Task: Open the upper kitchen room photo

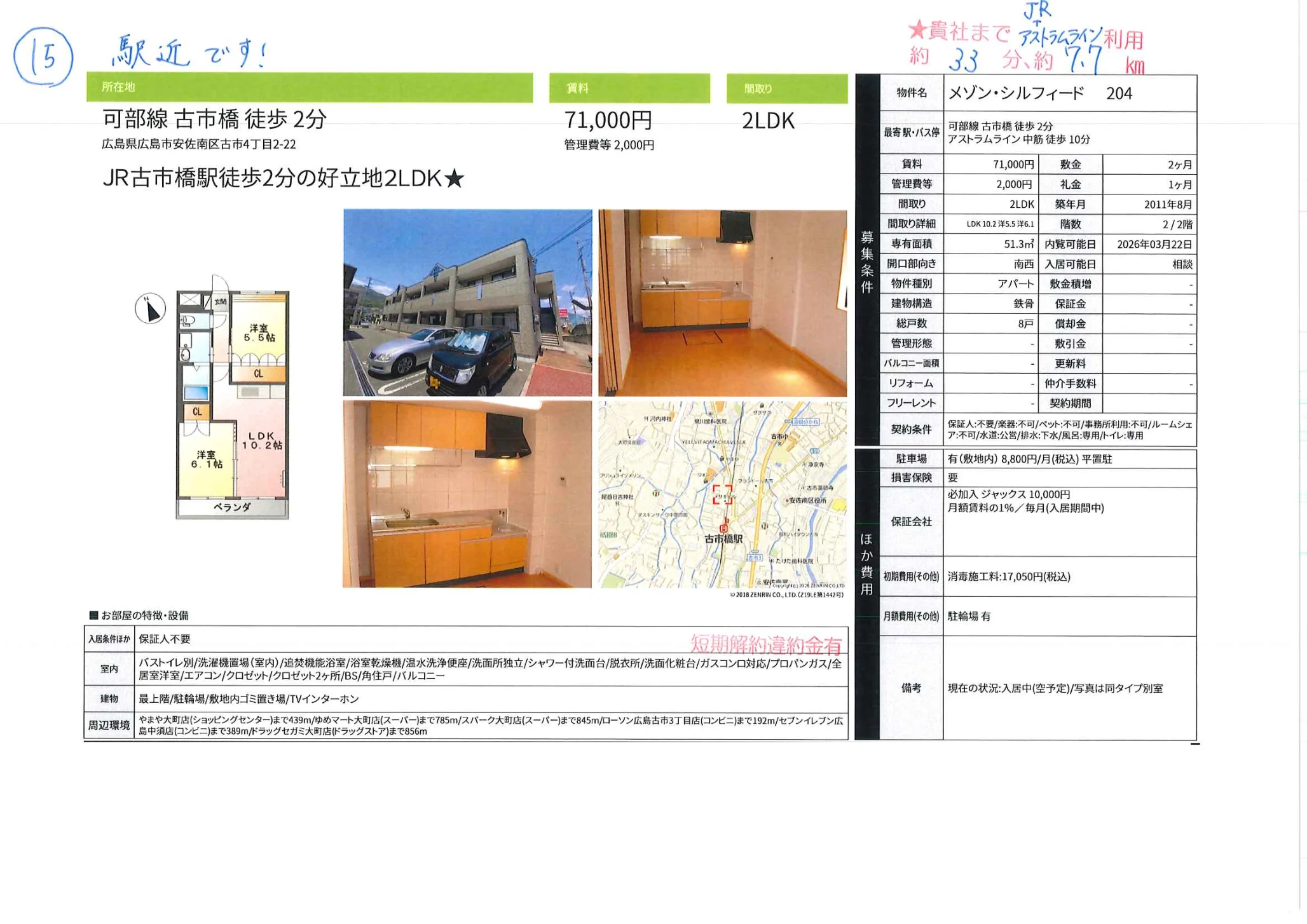Action: (x=722, y=302)
